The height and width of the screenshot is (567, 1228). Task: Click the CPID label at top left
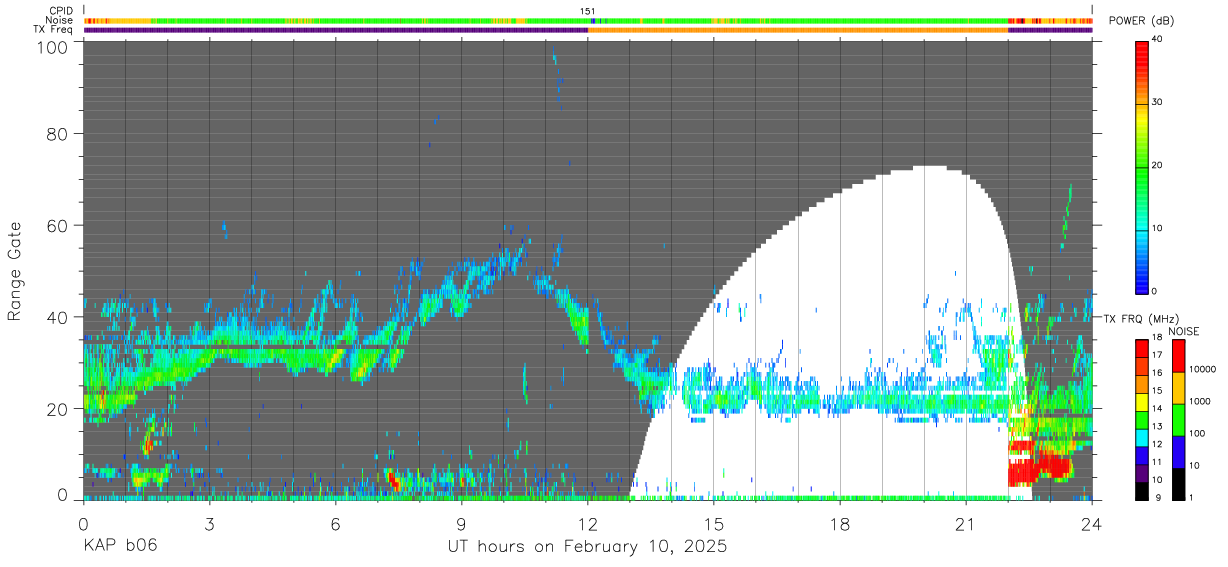[61, 11]
